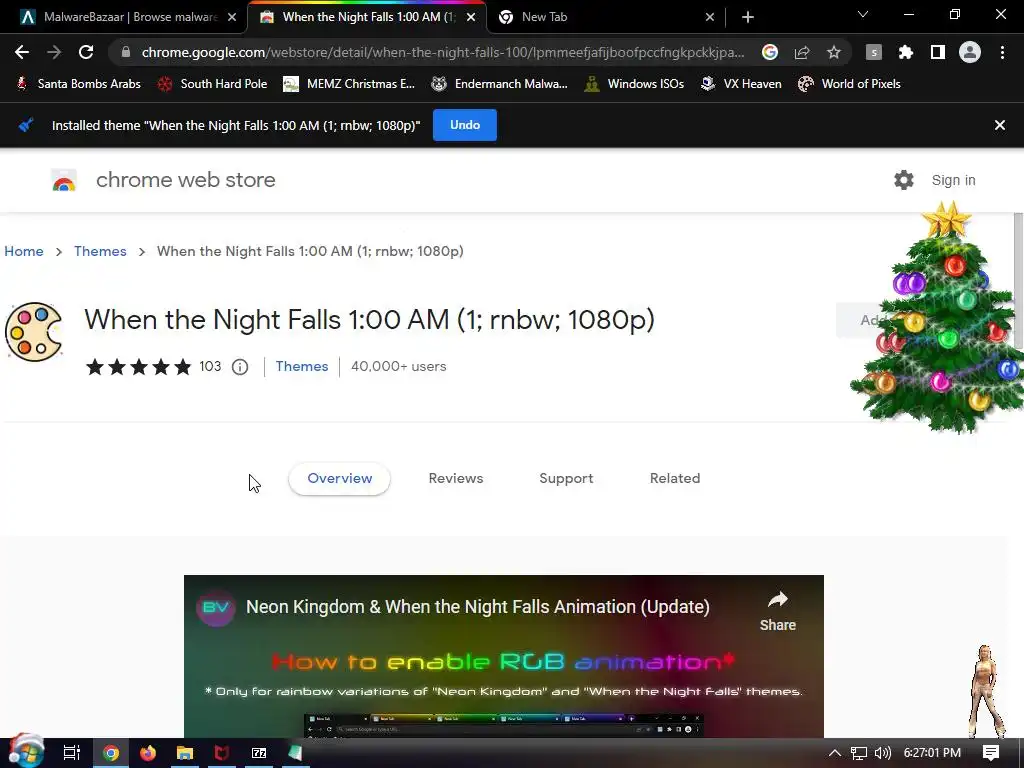
Task: Open a new tab with plus button
Action: tap(748, 17)
